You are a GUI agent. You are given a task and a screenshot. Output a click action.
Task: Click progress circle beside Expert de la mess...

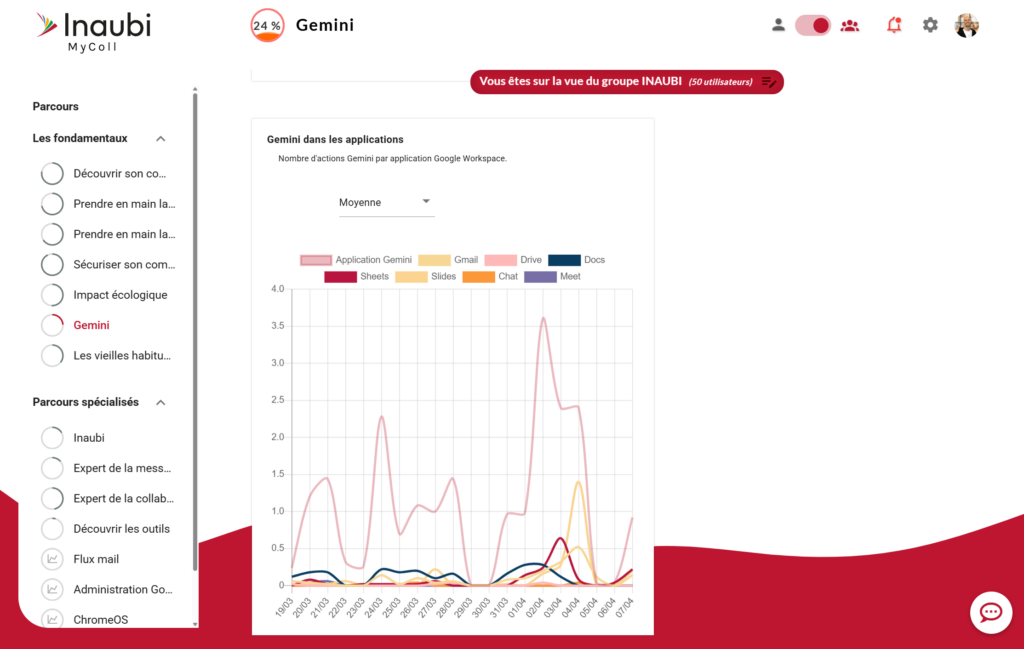pyautogui.click(x=52, y=468)
